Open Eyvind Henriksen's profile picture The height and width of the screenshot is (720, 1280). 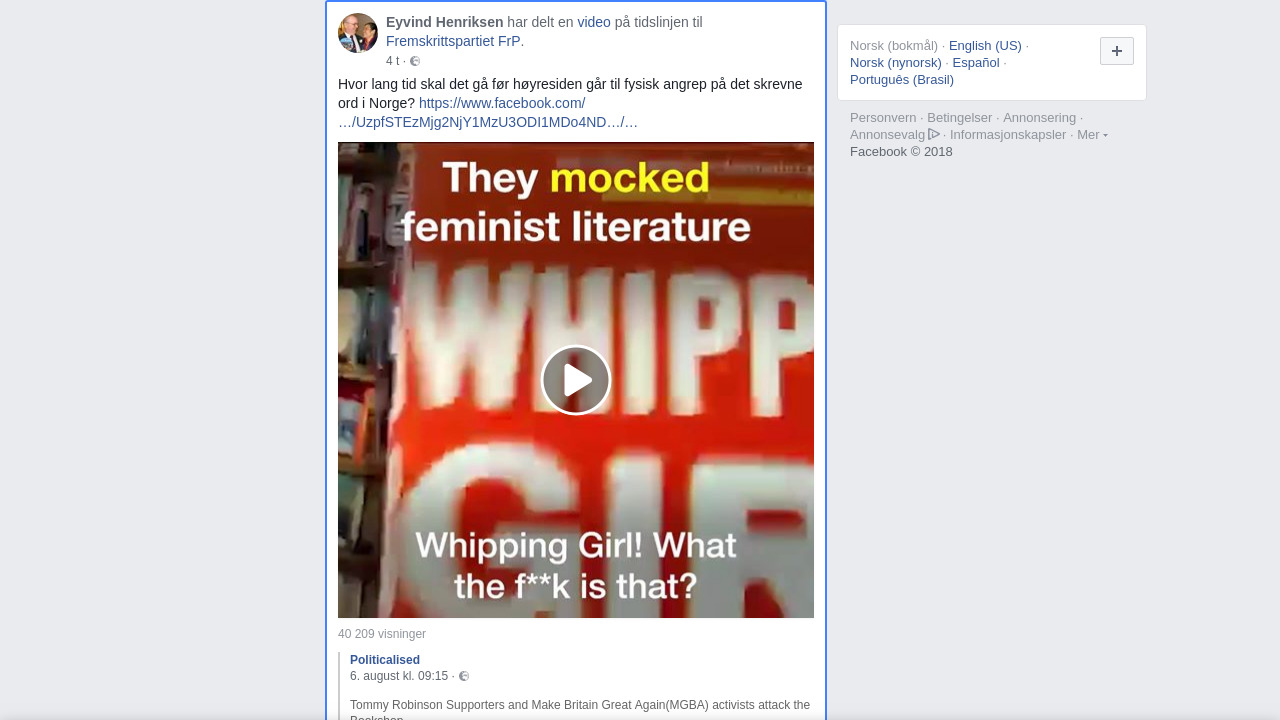click(x=358, y=33)
